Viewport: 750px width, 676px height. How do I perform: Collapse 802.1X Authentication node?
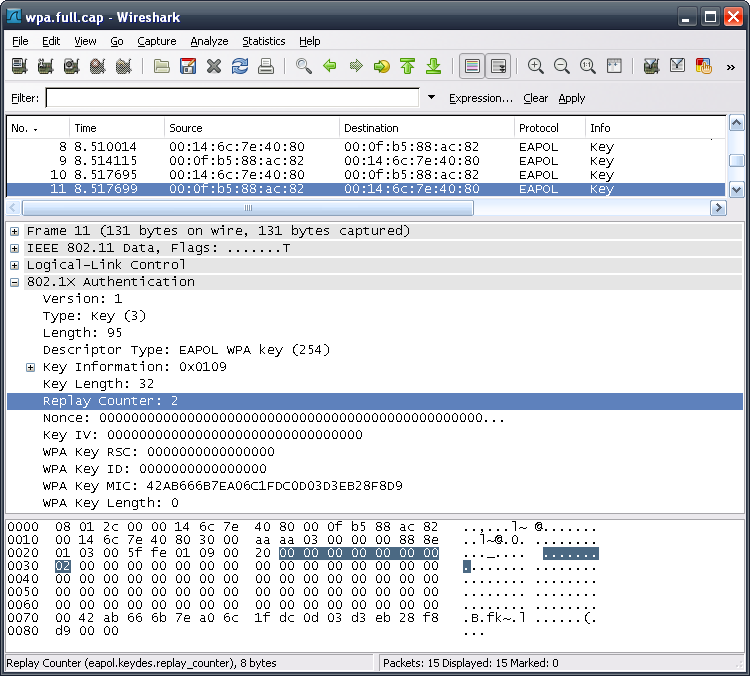[15, 282]
